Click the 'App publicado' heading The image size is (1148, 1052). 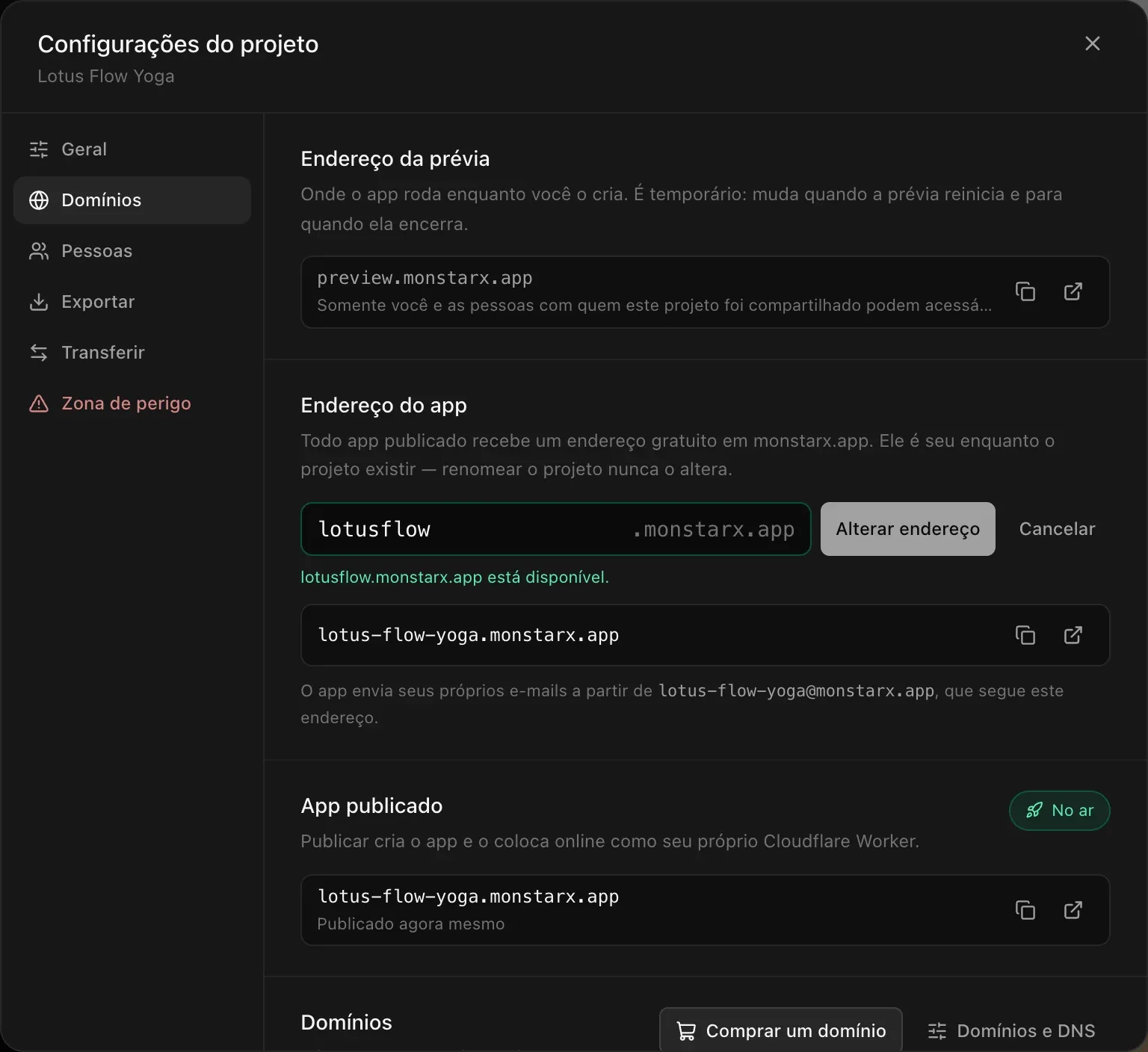(371, 805)
